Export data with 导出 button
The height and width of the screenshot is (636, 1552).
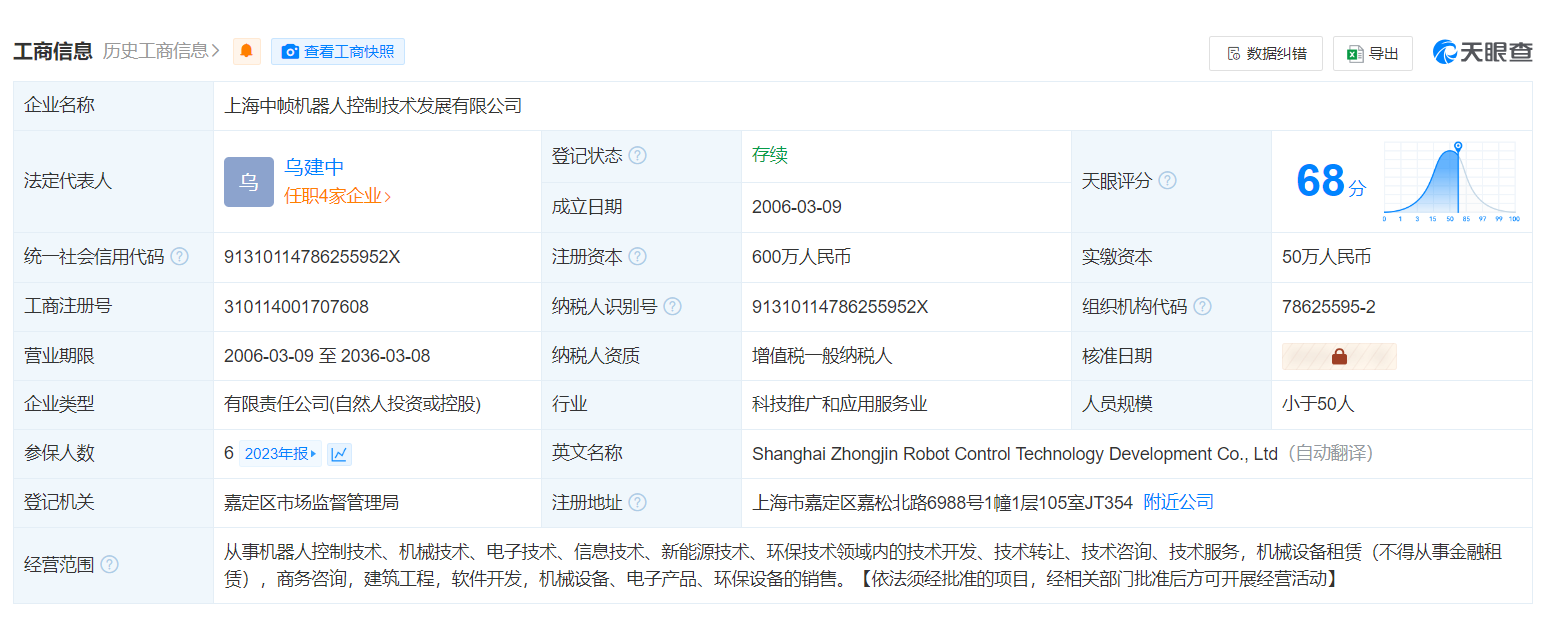1373,53
